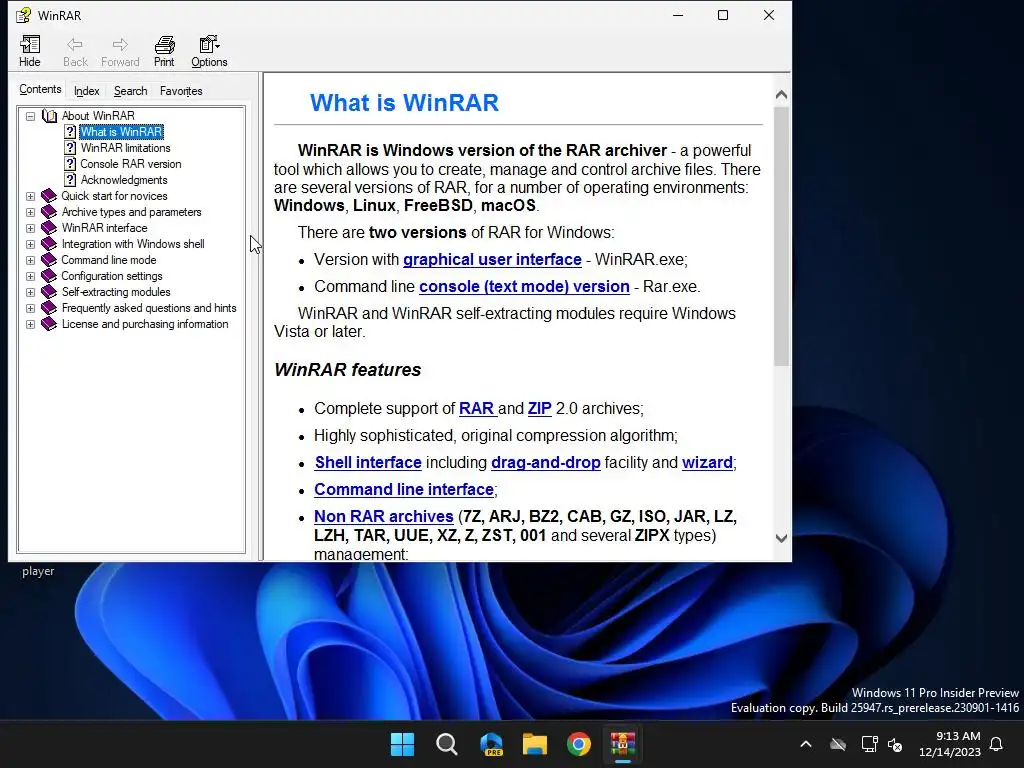This screenshot has height=768, width=1024.
Task: Click the purple book icon for Quick start for novices
Action: coord(49,196)
